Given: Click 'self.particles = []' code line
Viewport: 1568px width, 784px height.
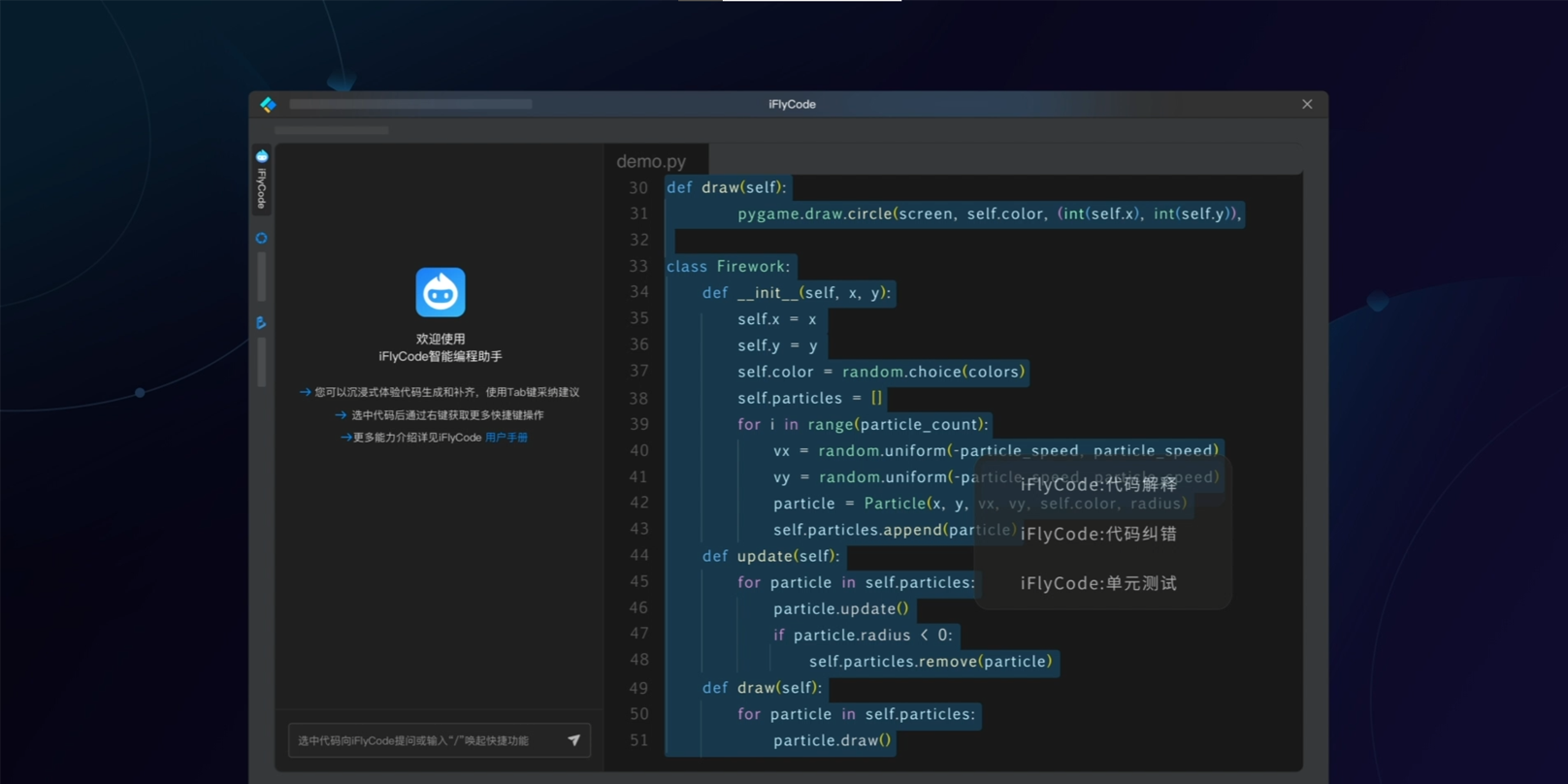Looking at the screenshot, I should [810, 398].
